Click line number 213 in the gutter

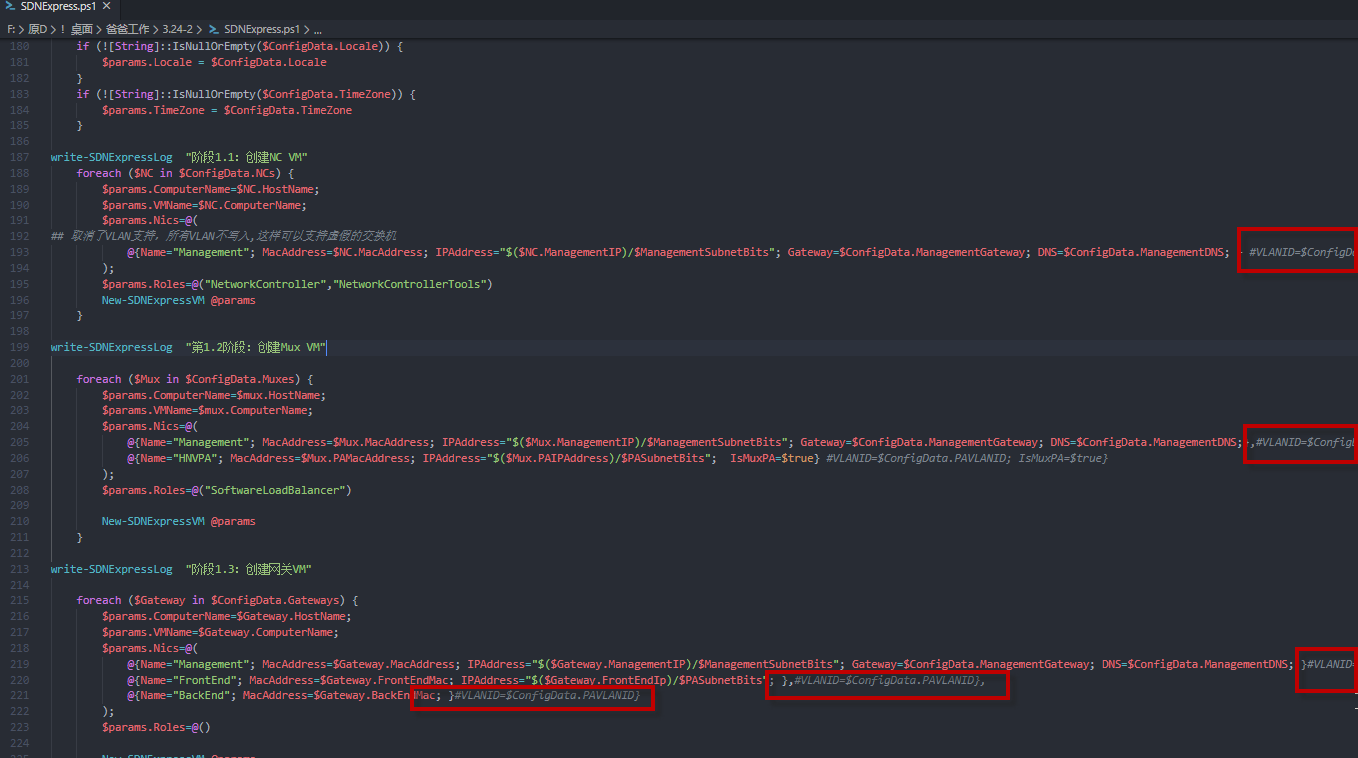pyautogui.click(x=18, y=569)
